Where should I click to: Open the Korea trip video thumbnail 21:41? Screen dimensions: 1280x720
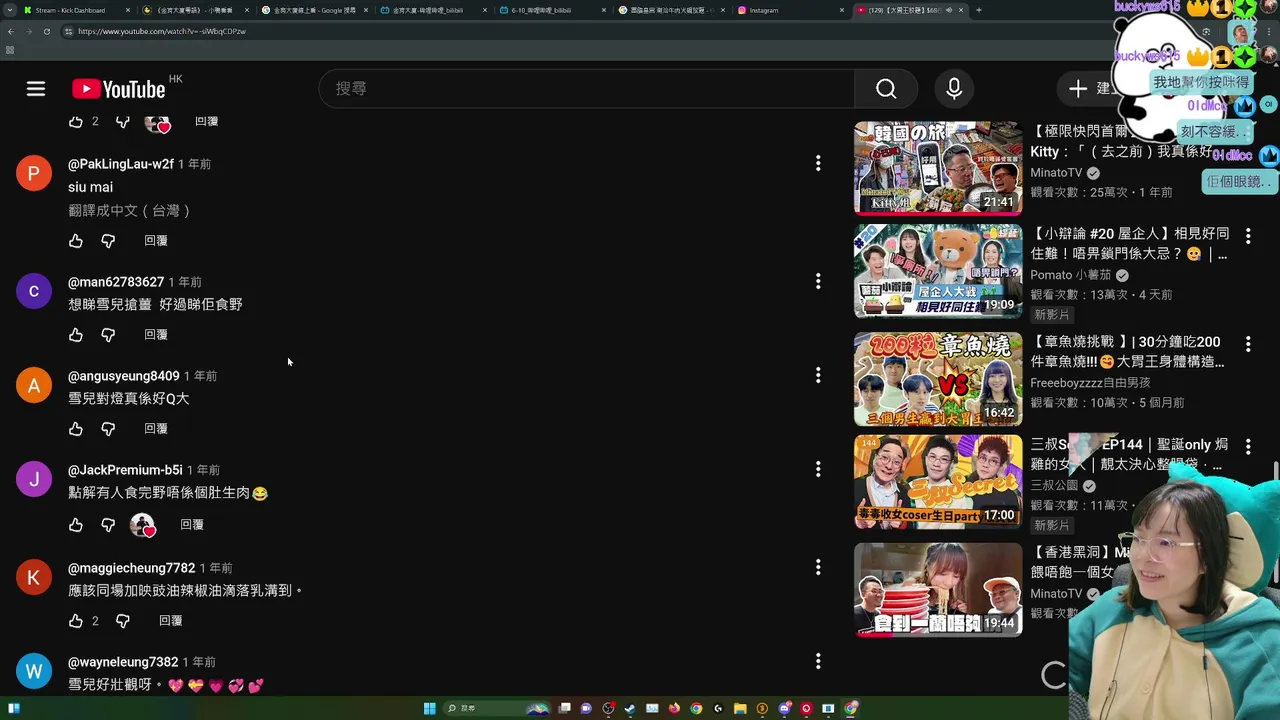click(x=938, y=168)
